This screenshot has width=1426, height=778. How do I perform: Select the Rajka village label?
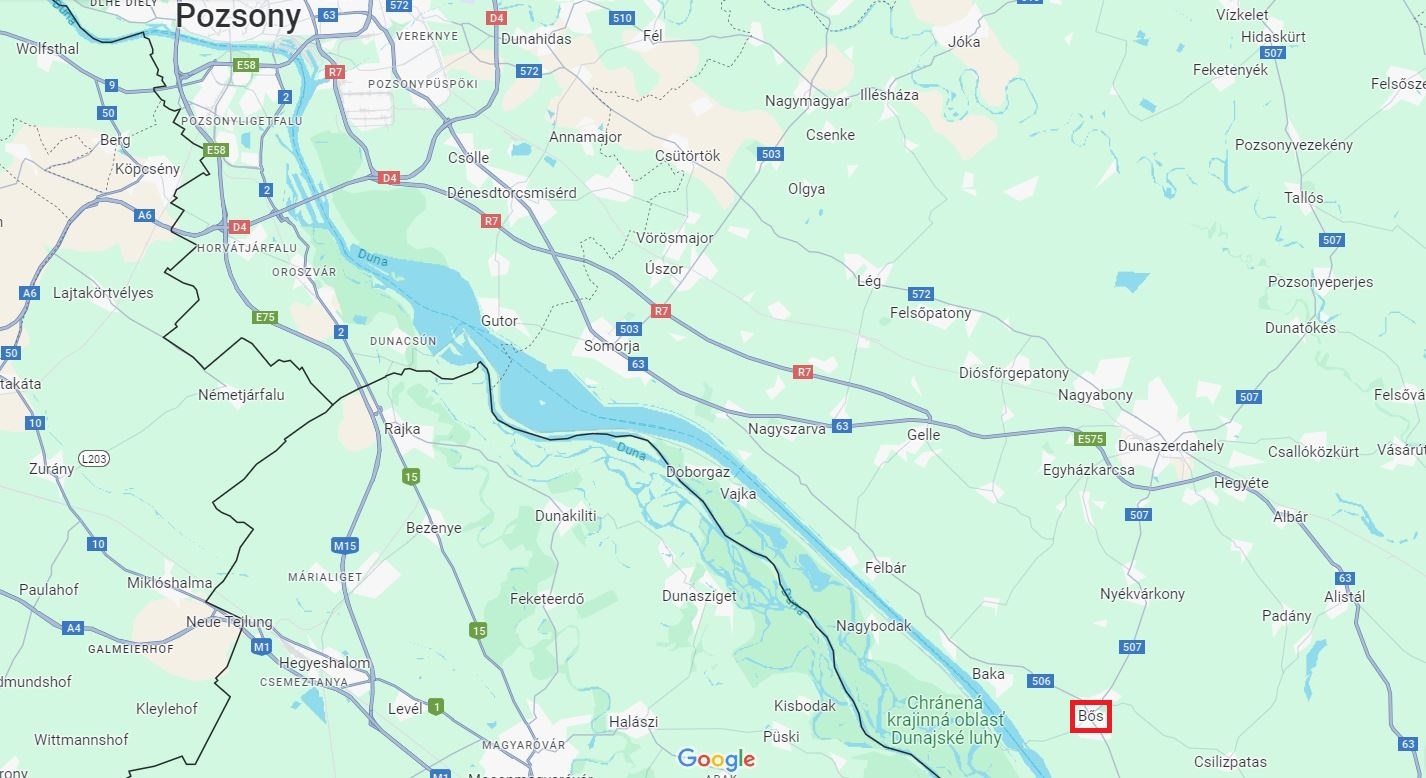point(402,429)
